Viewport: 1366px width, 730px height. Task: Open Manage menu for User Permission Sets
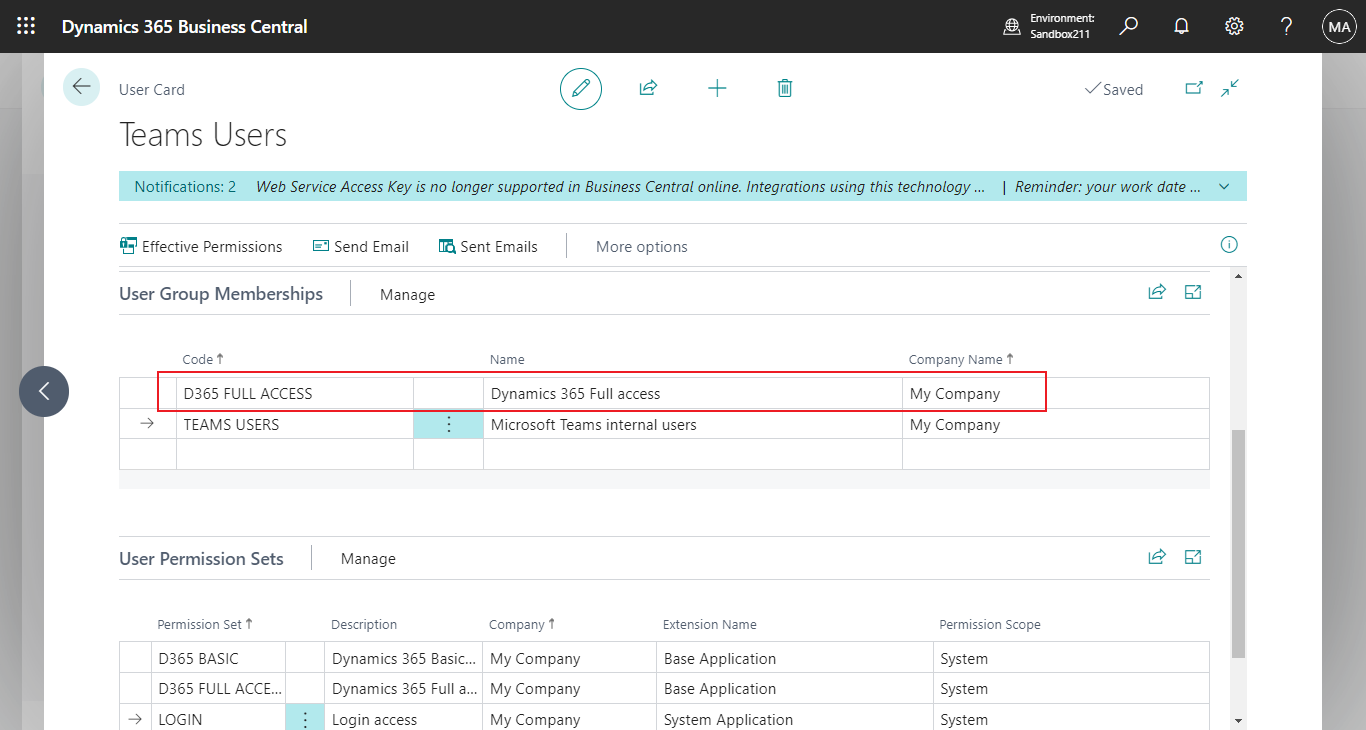point(368,559)
